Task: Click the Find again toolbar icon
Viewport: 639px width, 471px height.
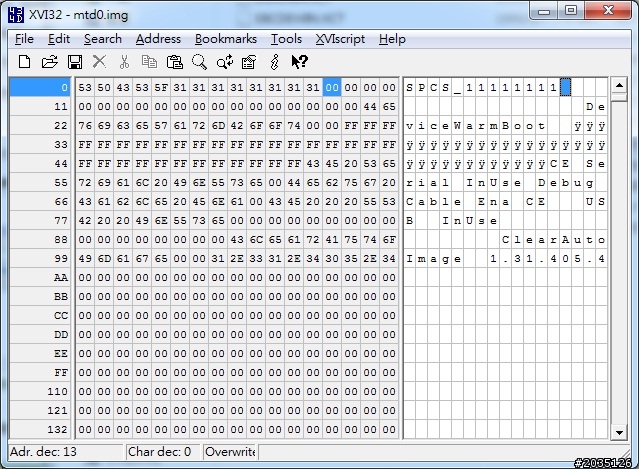Action: pos(225,62)
